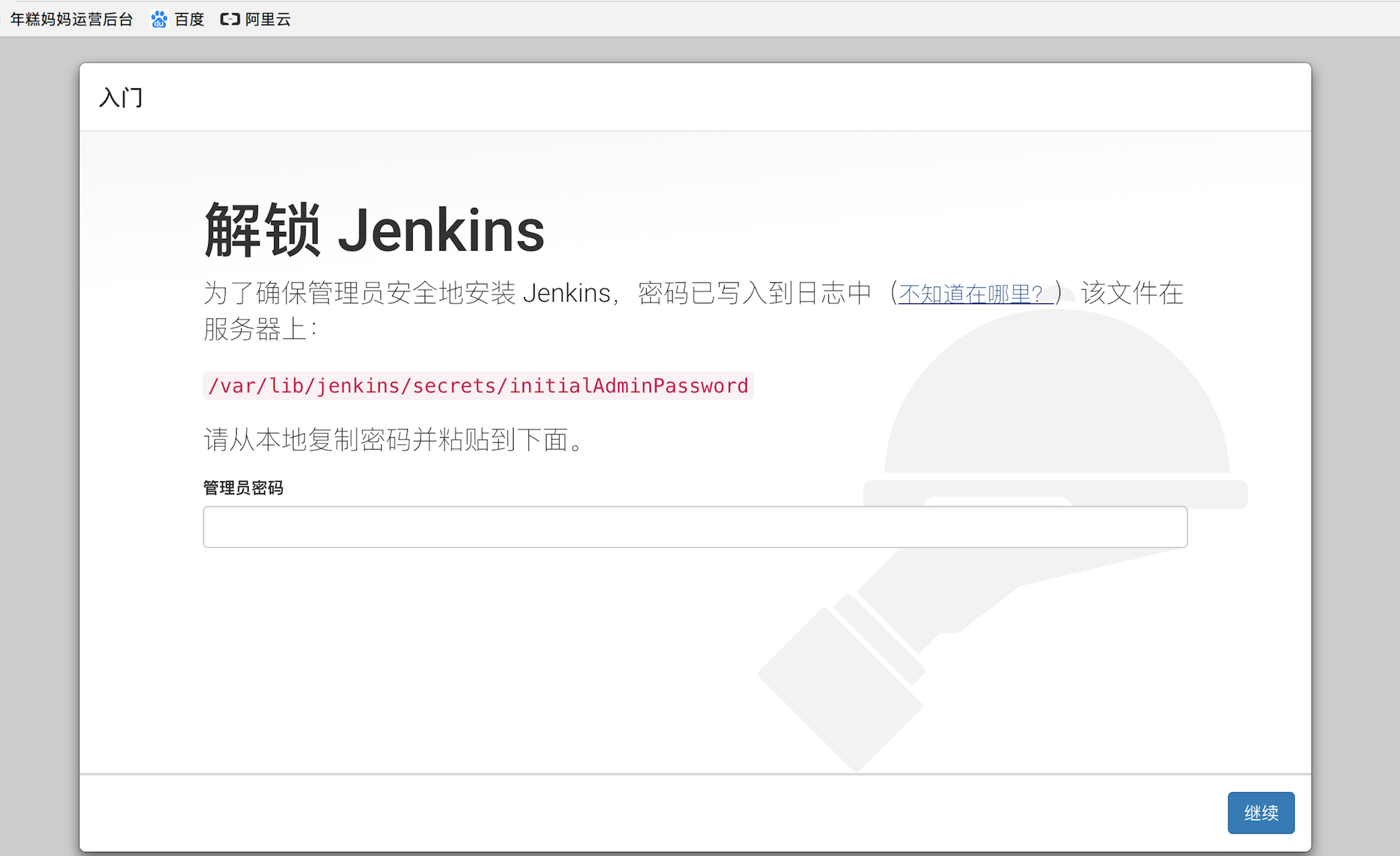The image size is (1400, 856).
Task: Click the 管理员密码 field label
Action: tap(243, 488)
